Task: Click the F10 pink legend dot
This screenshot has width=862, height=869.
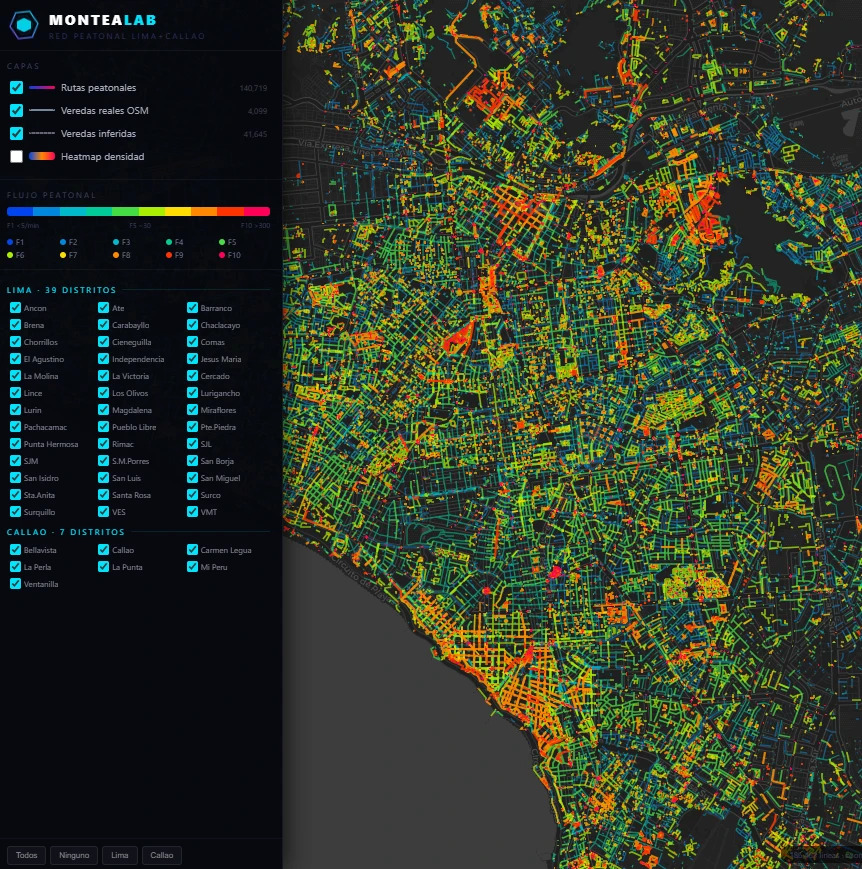Action: tap(222, 255)
